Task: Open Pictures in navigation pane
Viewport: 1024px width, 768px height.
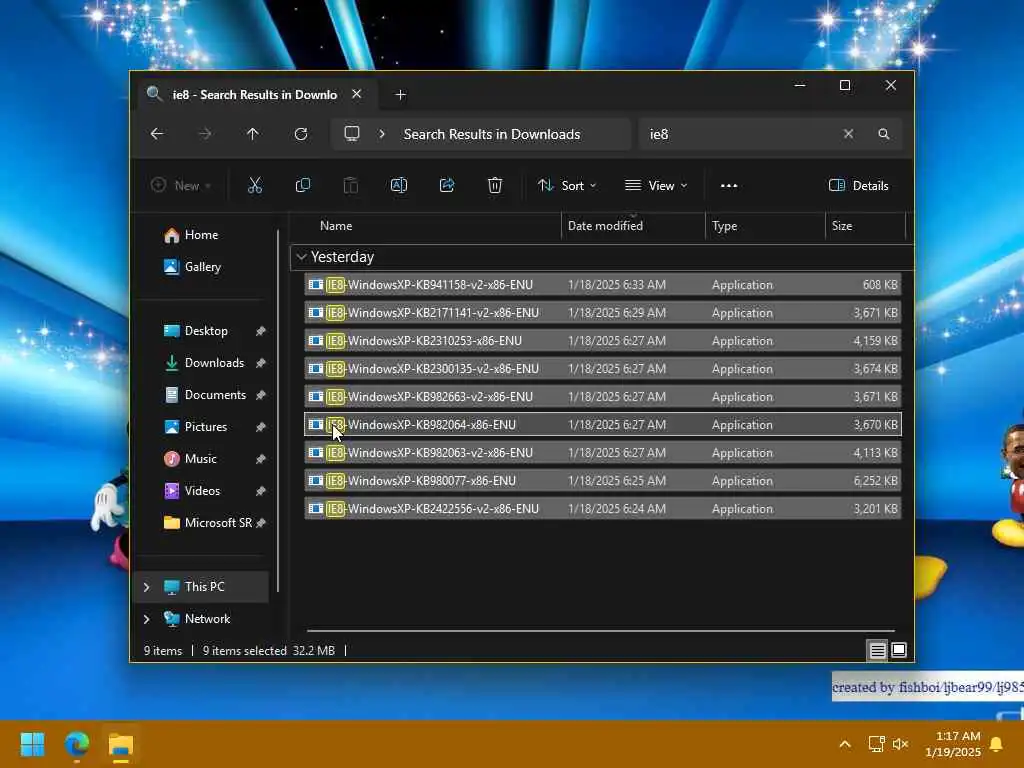Action: (x=195, y=427)
